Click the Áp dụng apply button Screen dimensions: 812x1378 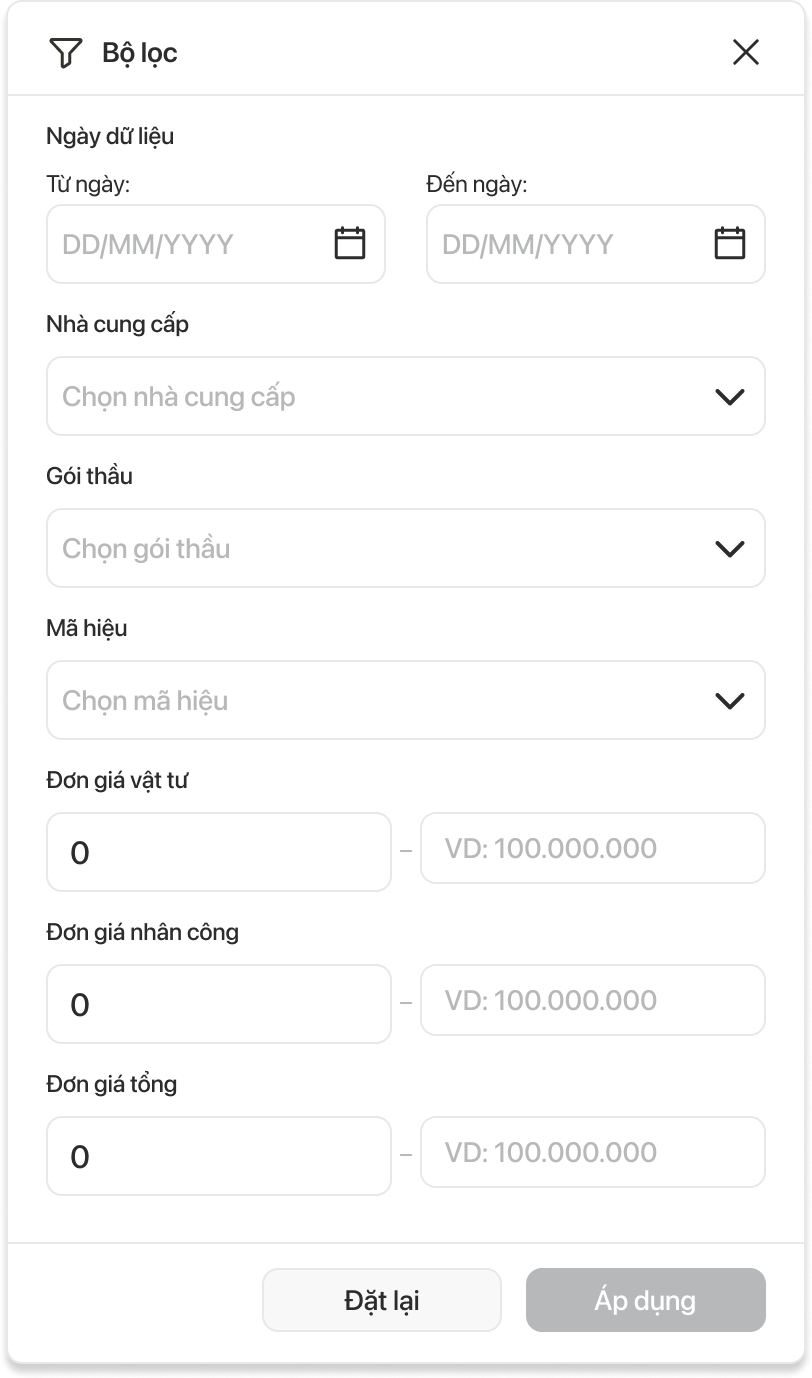(645, 1300)
